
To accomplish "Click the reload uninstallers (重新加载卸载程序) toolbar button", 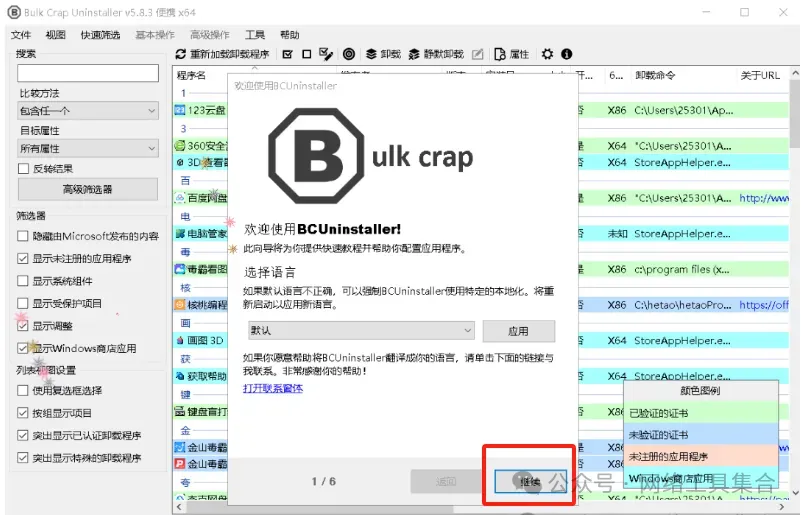I will (x=222, y=54).
